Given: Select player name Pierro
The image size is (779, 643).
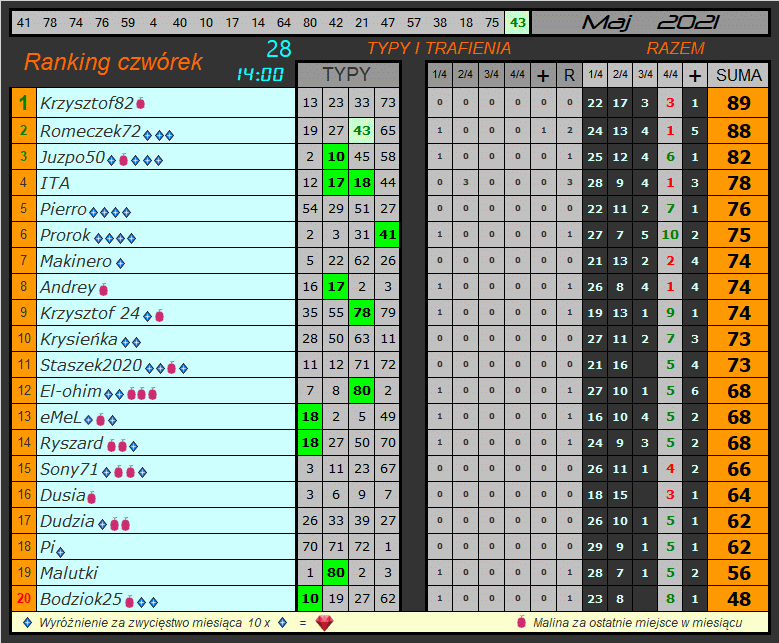Looking at the screenshot, I should coord(63,209).
